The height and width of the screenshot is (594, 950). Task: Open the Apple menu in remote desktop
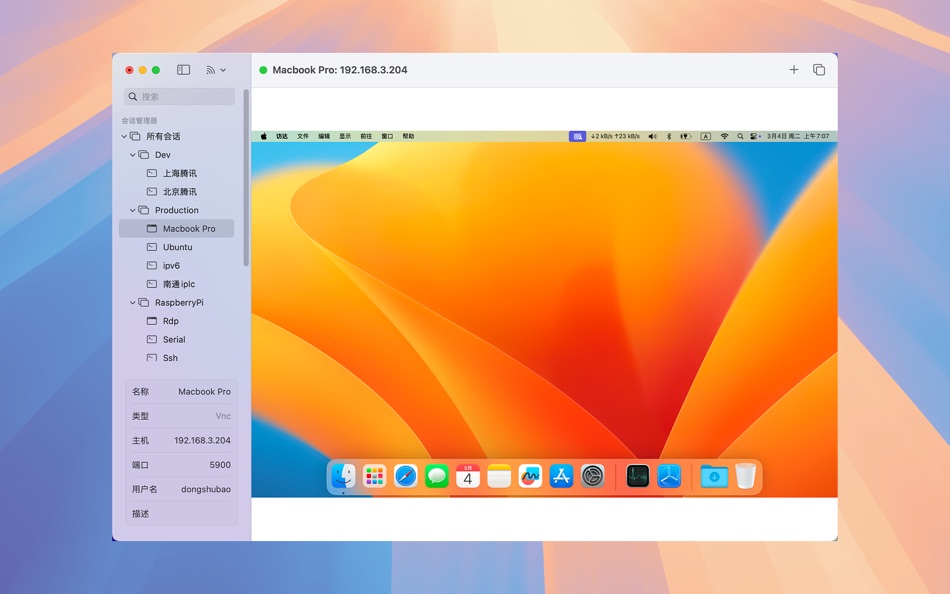(264, 136)
